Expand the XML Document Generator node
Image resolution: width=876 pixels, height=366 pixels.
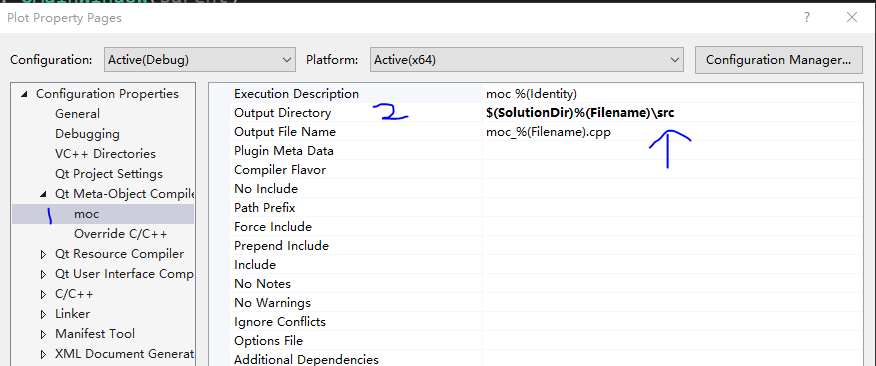pyautogui.click(x=44, y=354)
